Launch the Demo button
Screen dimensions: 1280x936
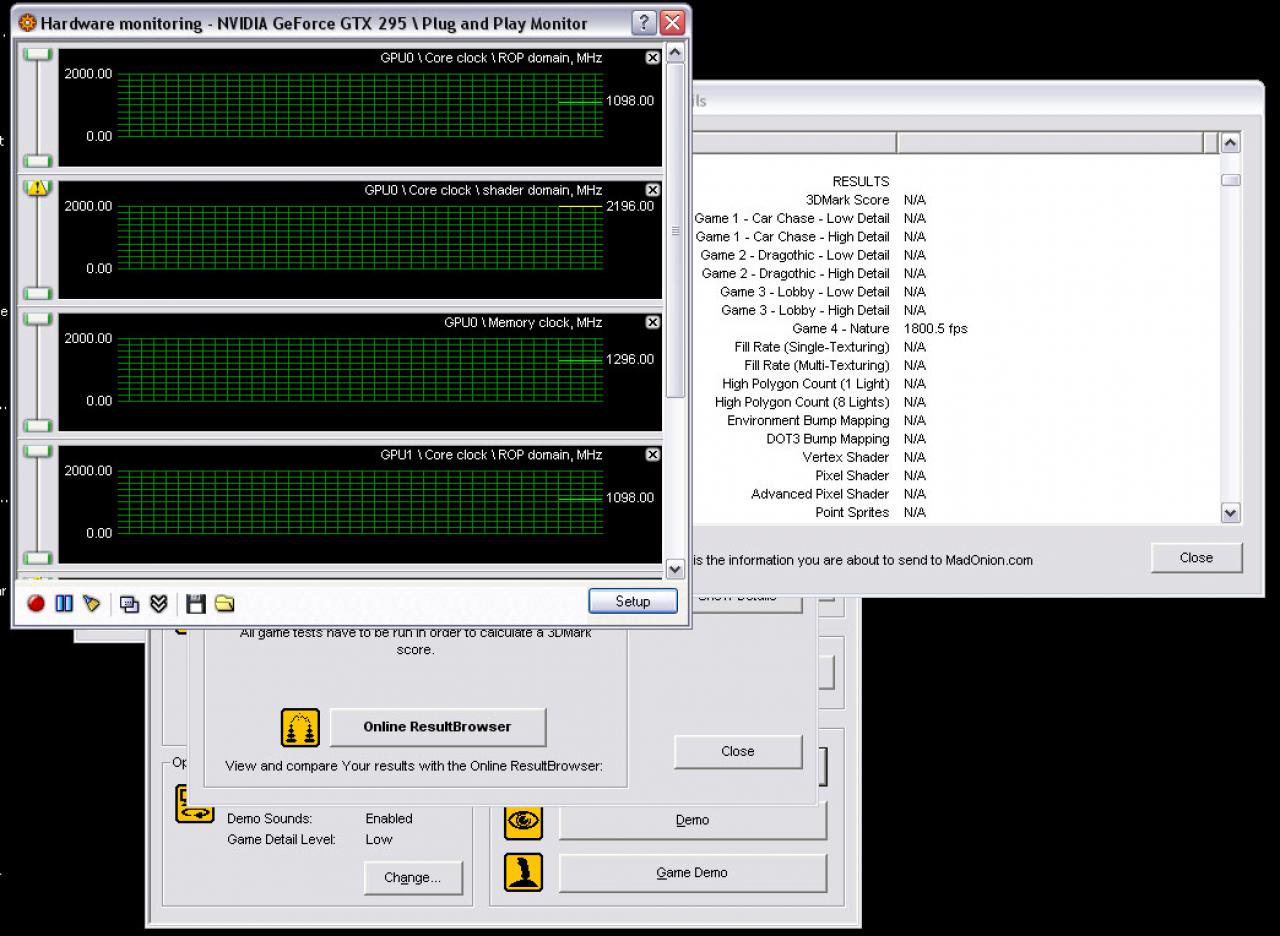click(x=692, y=820)
